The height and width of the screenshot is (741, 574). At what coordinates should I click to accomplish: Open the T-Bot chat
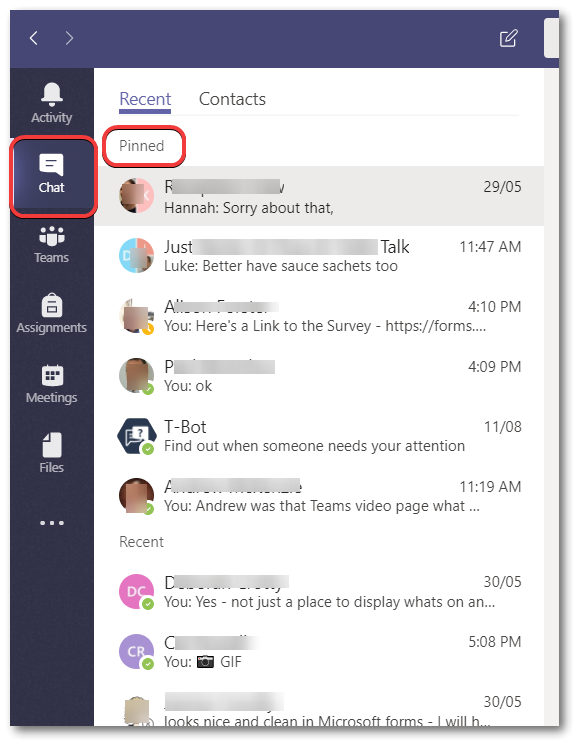(319, 436)
